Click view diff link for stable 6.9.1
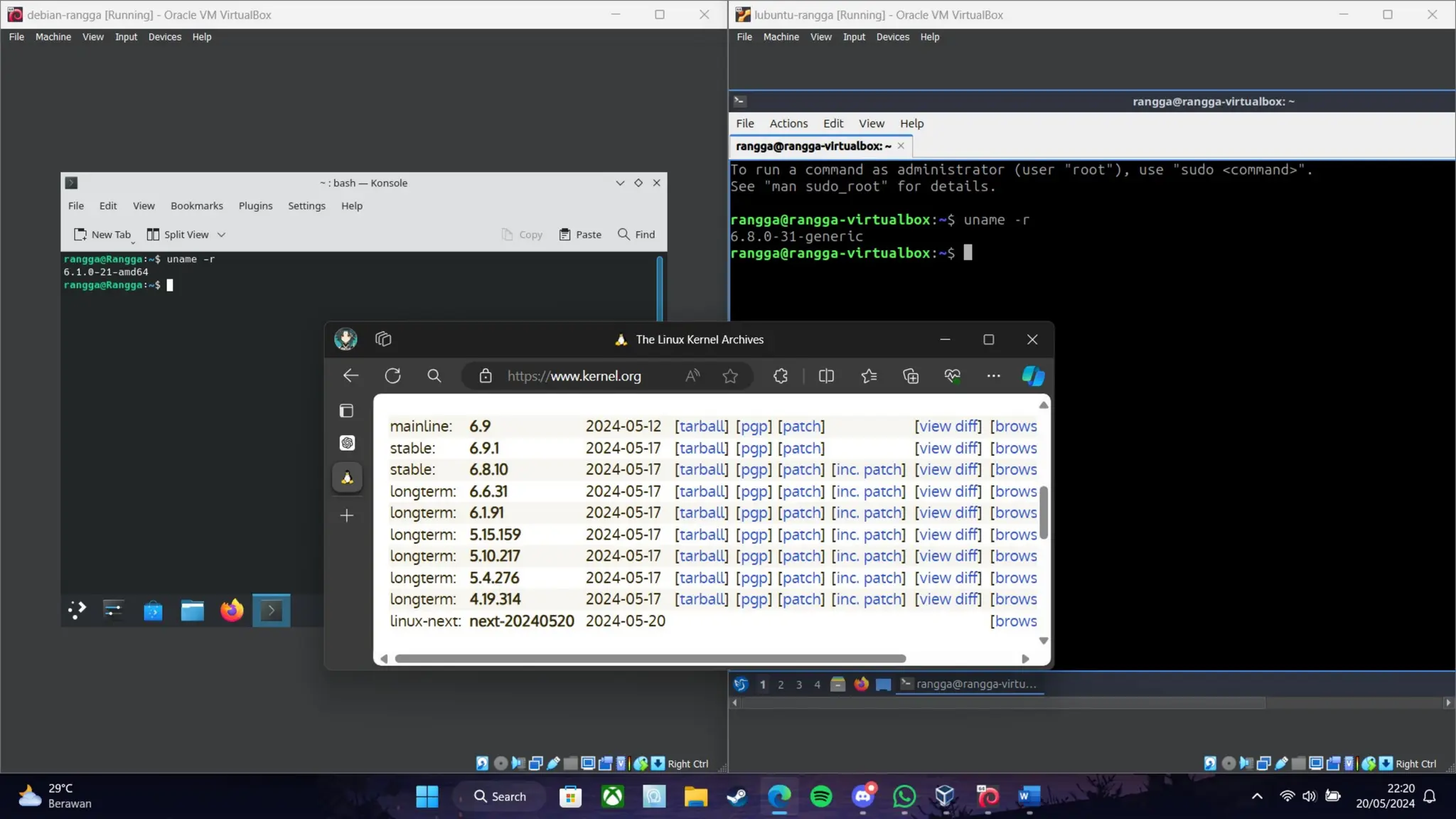 pyautogui.click(x=948, y=448)
